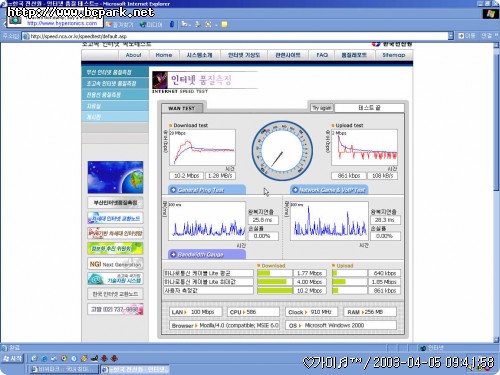Screen dimensions: 500x375
Task: Open the Favorites toolbar button
Action: (x=119, y=24)
